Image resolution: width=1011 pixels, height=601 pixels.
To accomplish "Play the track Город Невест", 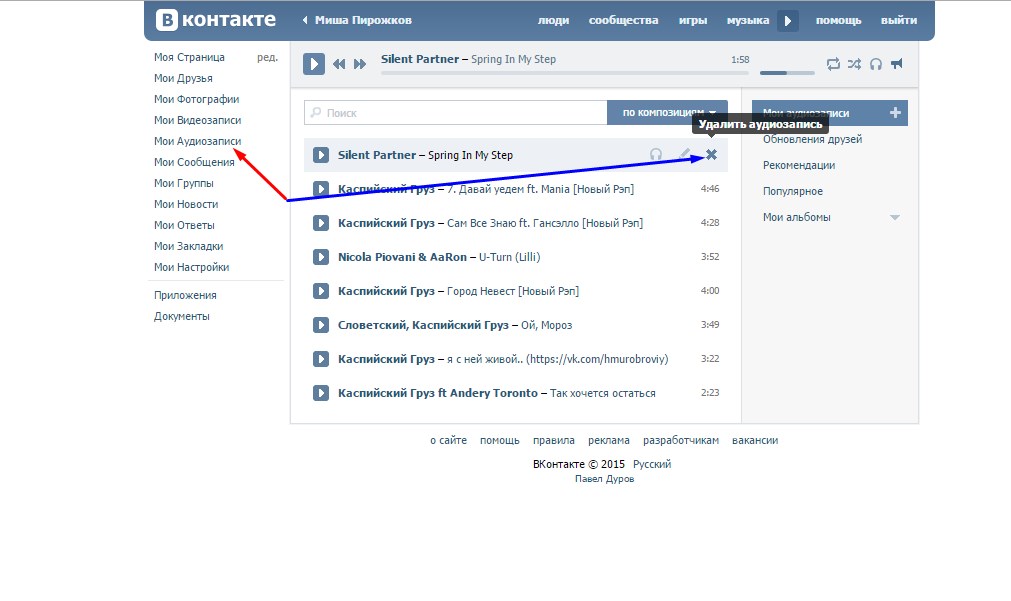I will coord(320,291).
